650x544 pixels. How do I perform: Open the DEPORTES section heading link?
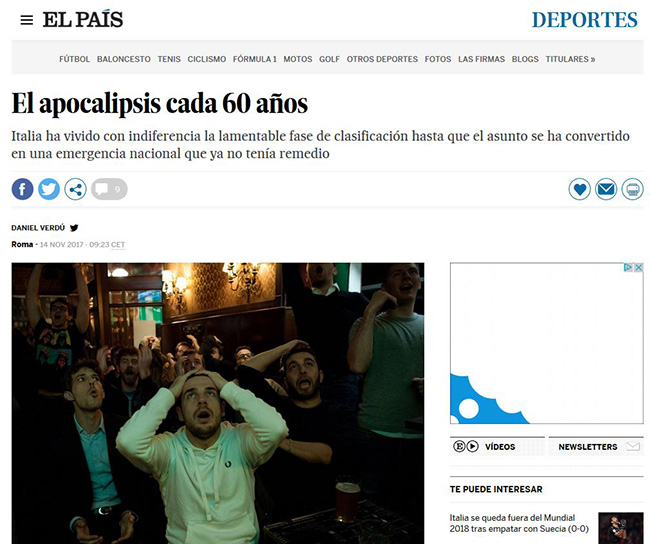pos(585,20)
